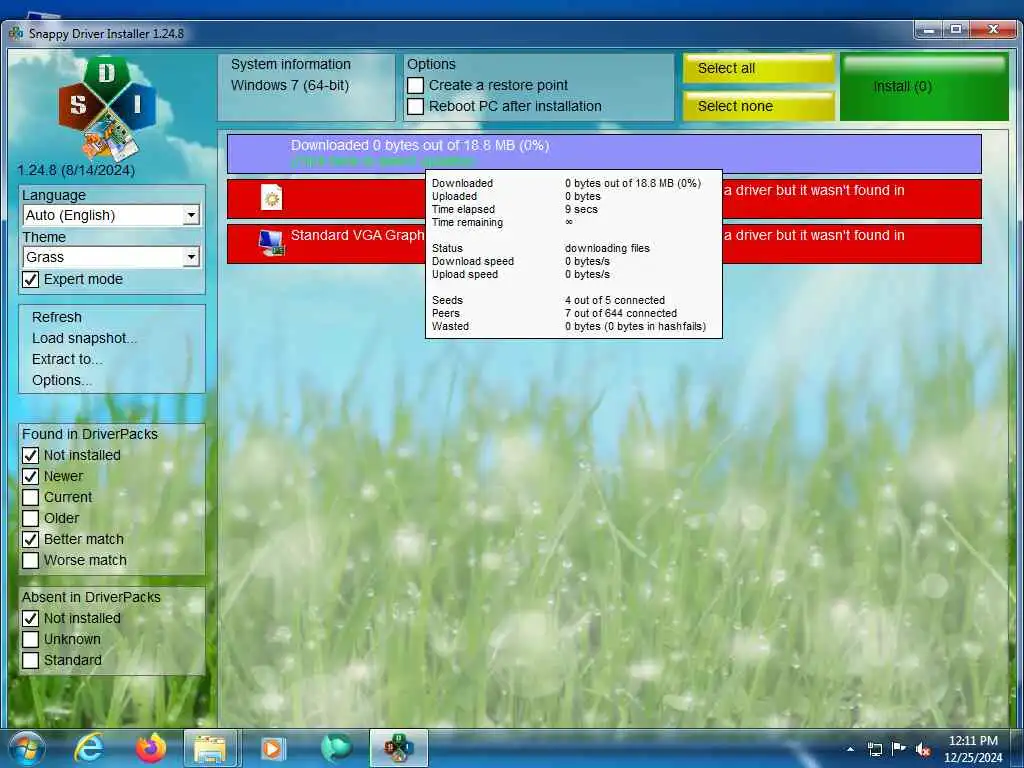Open Windows Explorer folder in taskbar

pyautogui.click(x=210, y=748)
